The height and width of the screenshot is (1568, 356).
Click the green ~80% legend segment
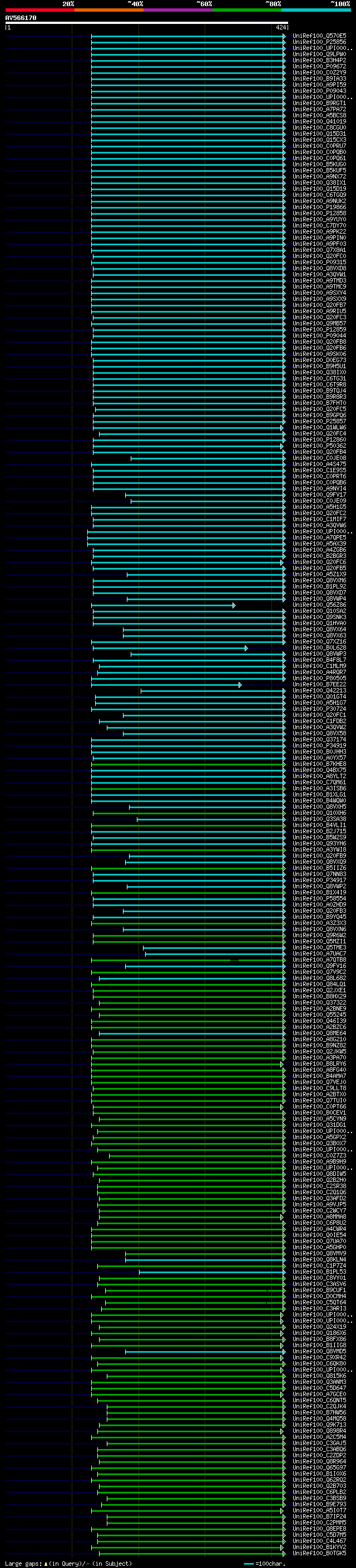(247, 10)
